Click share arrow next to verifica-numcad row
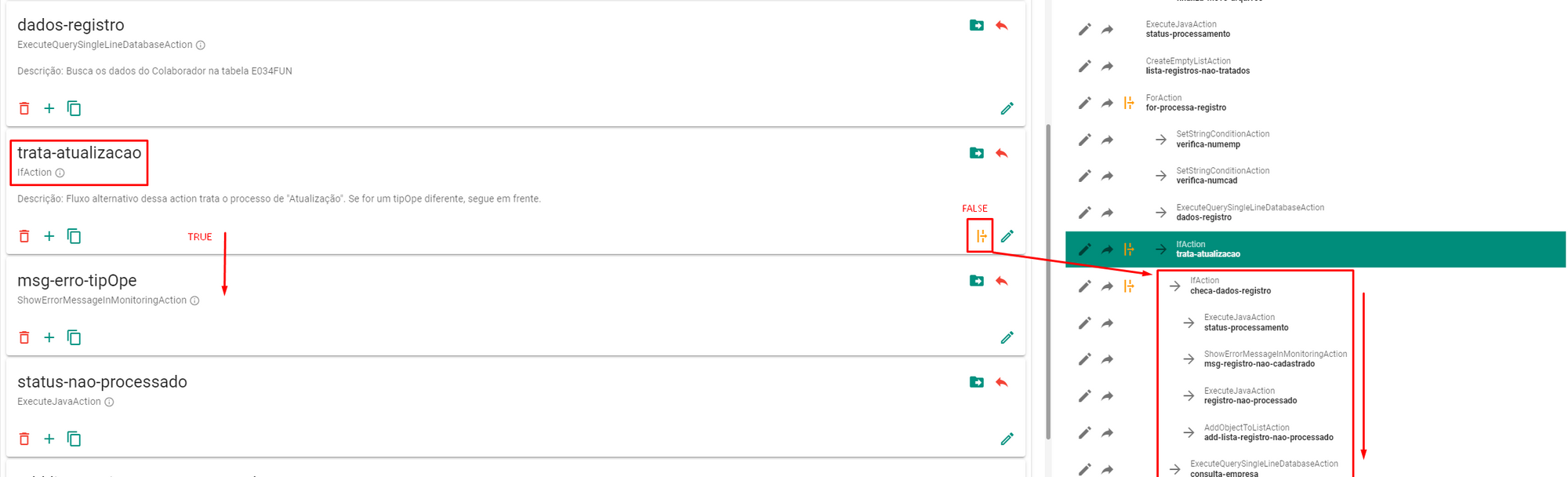This screenshot has width=1568, height=477. [x=1107, y=177]
